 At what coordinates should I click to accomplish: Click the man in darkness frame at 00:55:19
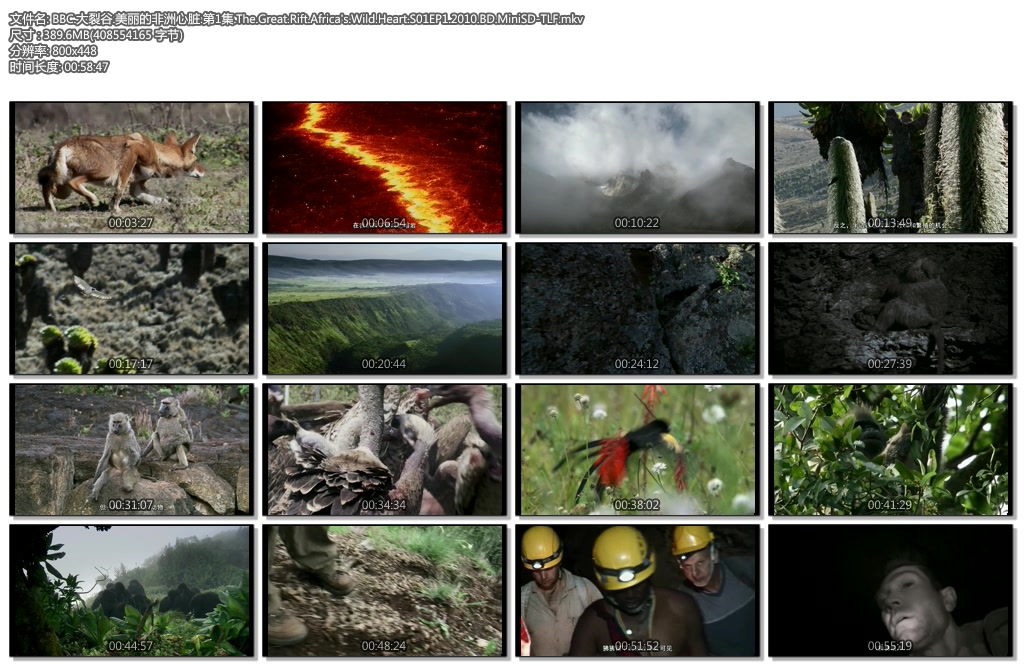pyautogui.click(x=890, y=590)
